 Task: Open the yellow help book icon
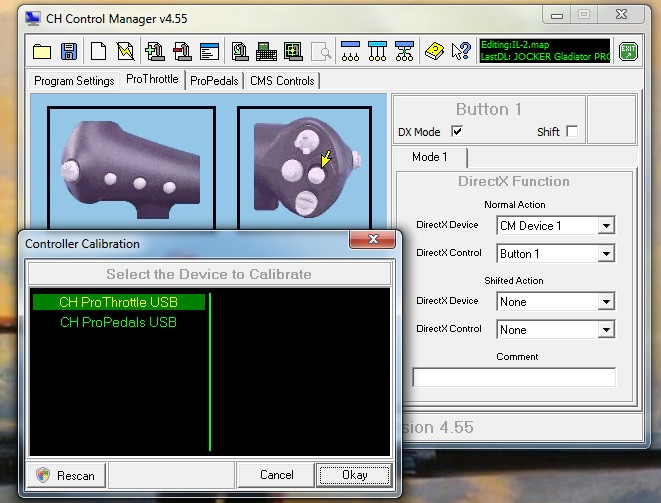click(435, 51)
